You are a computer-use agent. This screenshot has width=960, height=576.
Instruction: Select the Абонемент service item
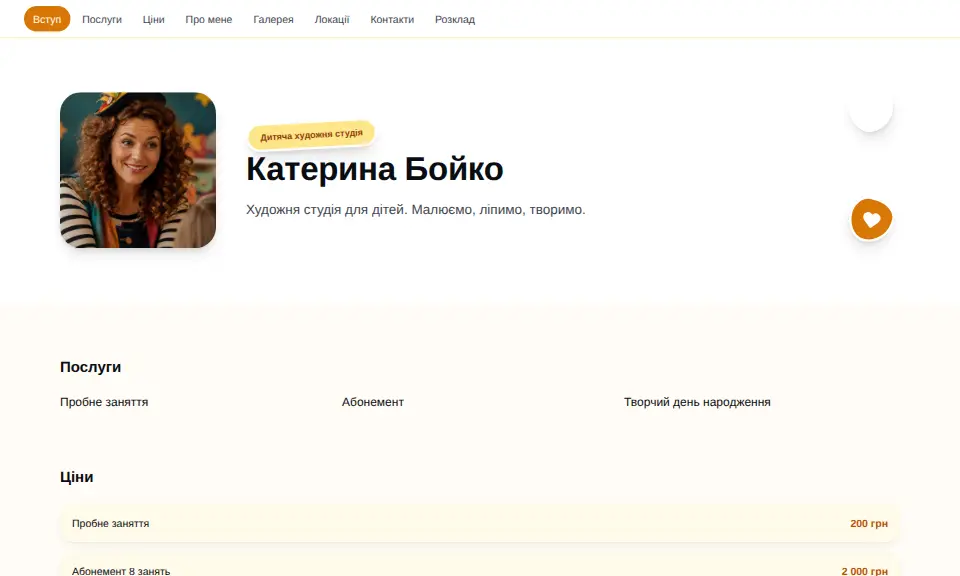coord(373,402)
